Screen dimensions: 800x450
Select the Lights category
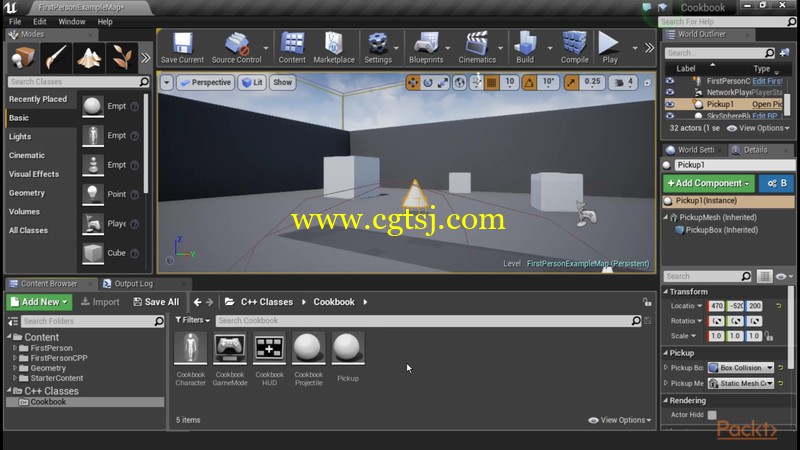[20, 137]
